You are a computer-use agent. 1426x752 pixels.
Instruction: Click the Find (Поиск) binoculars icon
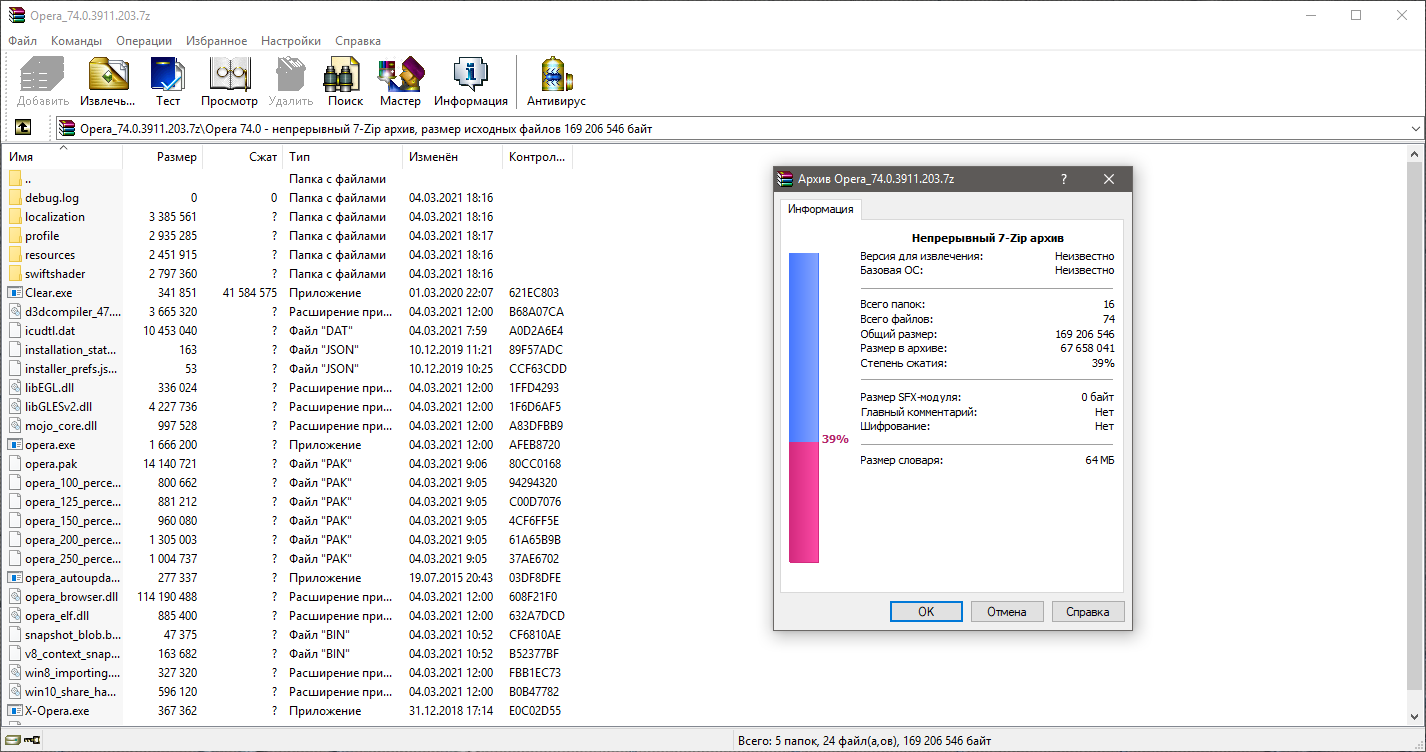[x=345, y=77]
